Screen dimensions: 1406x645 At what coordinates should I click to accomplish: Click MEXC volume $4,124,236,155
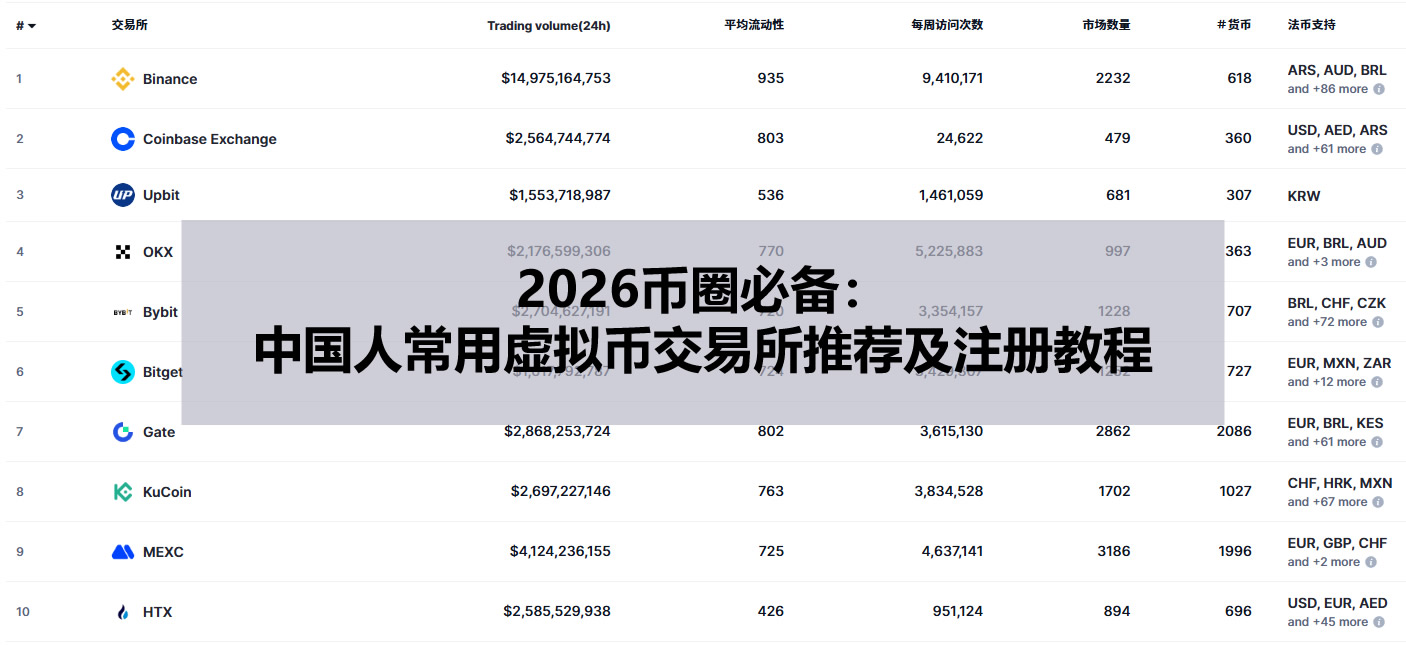560,551
